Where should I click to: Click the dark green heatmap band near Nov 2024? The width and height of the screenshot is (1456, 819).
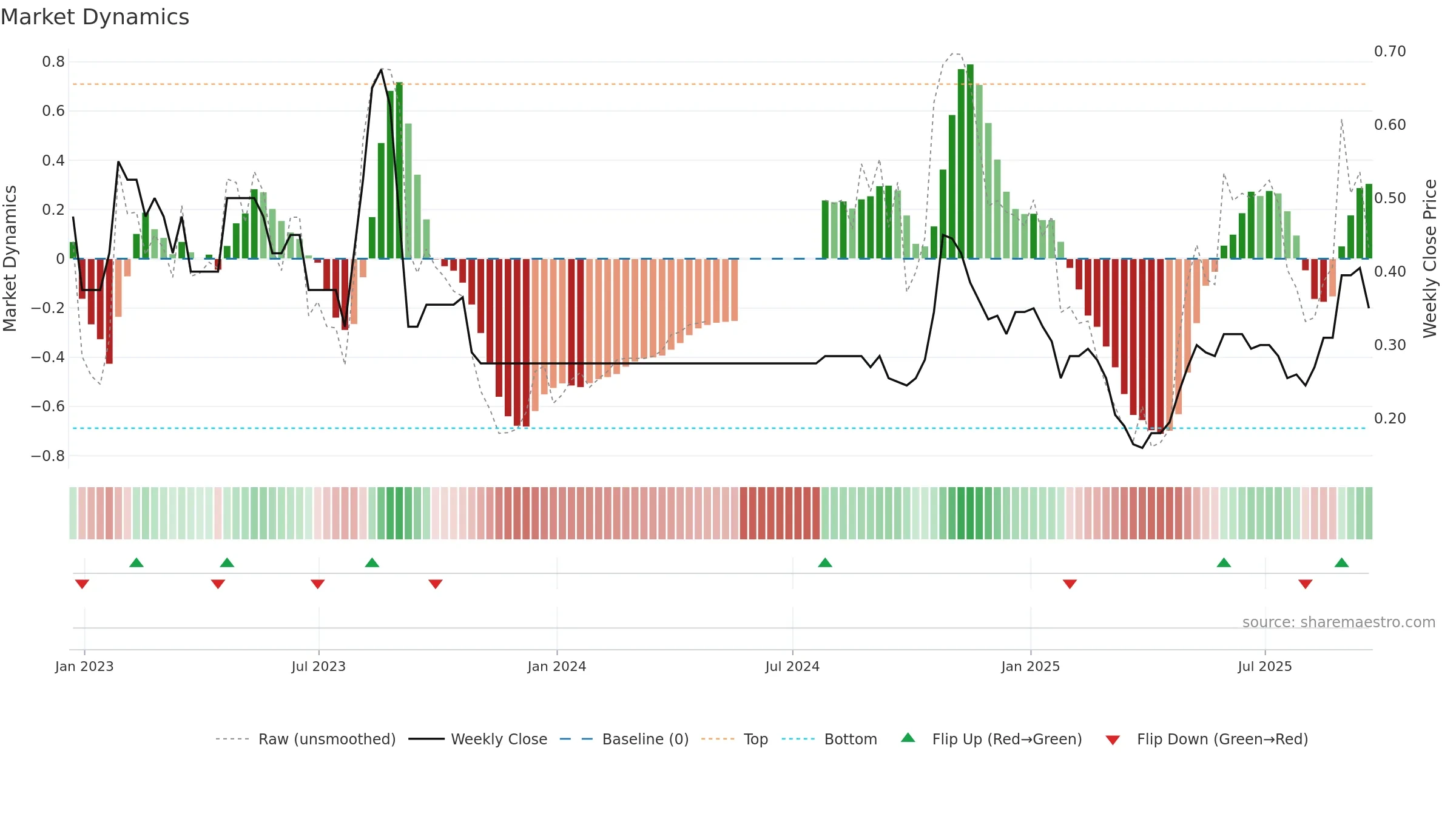(x=970, y=513)
